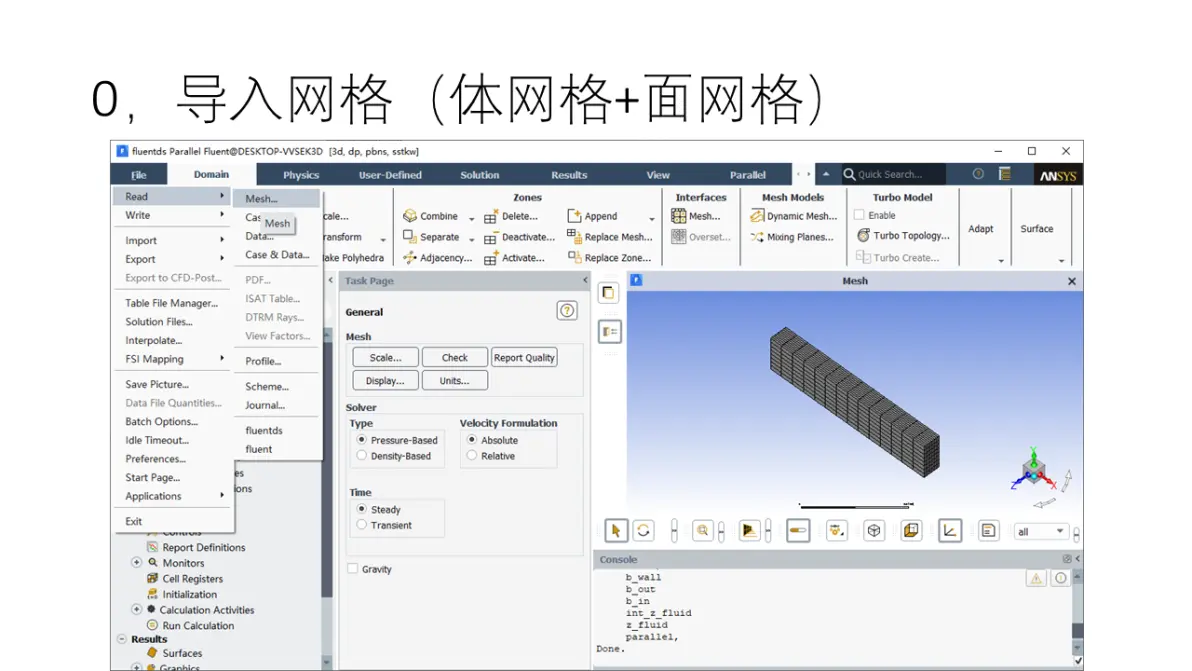
Task: Expand the Monitors tree node
Action: click(136, 562)
